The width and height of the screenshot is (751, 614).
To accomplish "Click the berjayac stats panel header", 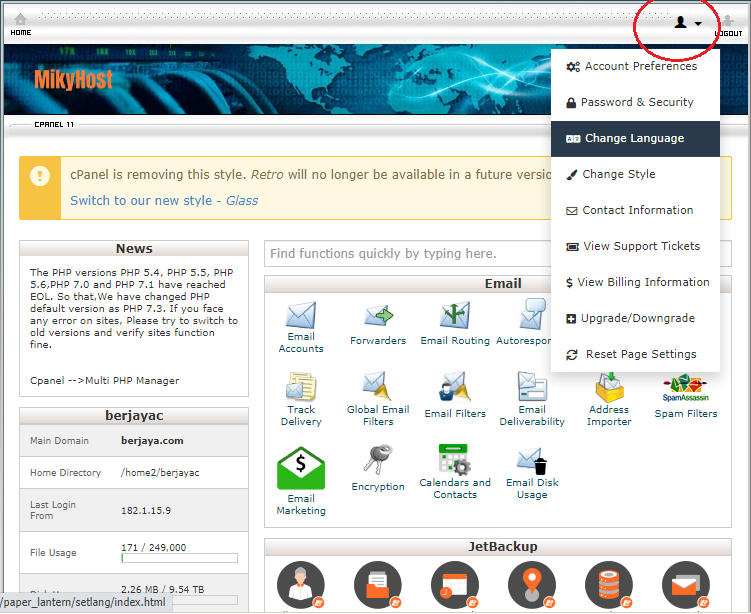I will (134, 415).
